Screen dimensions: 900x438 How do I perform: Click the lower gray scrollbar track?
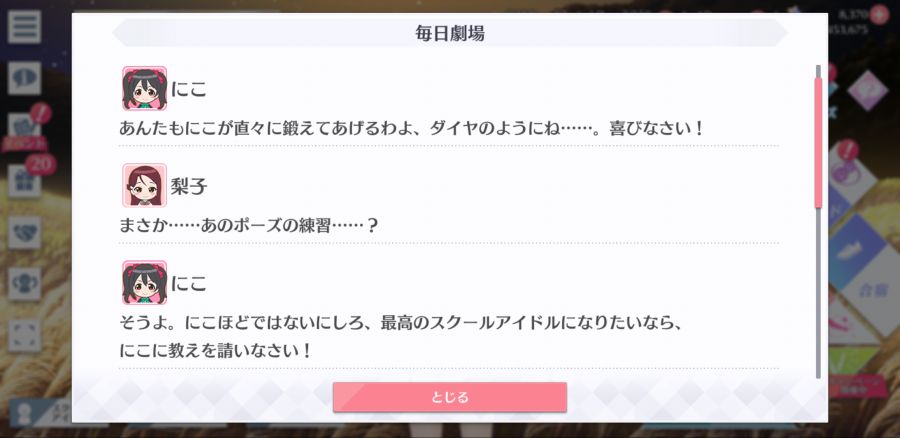pos(818,293)
